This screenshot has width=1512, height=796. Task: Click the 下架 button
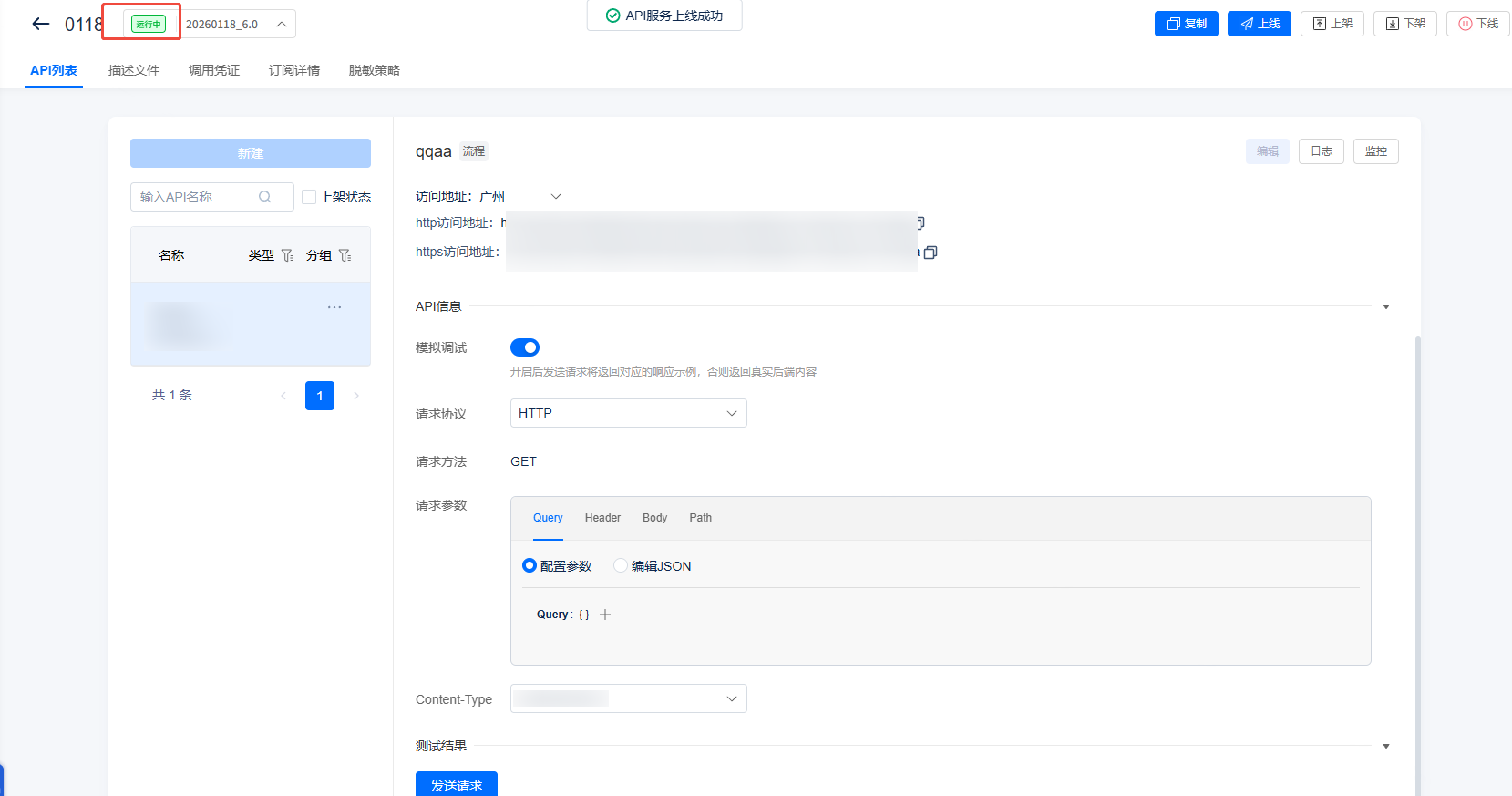(x=1405, y=24)
